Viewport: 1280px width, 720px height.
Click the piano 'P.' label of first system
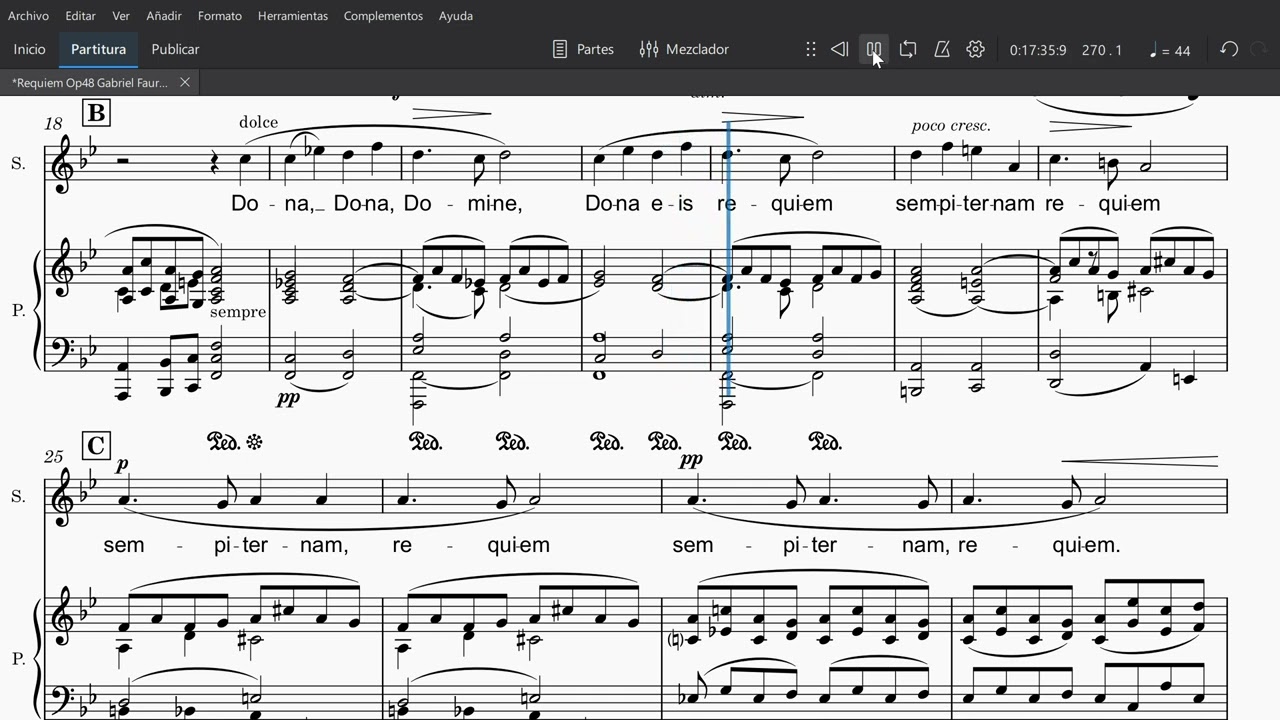point(18,311)
